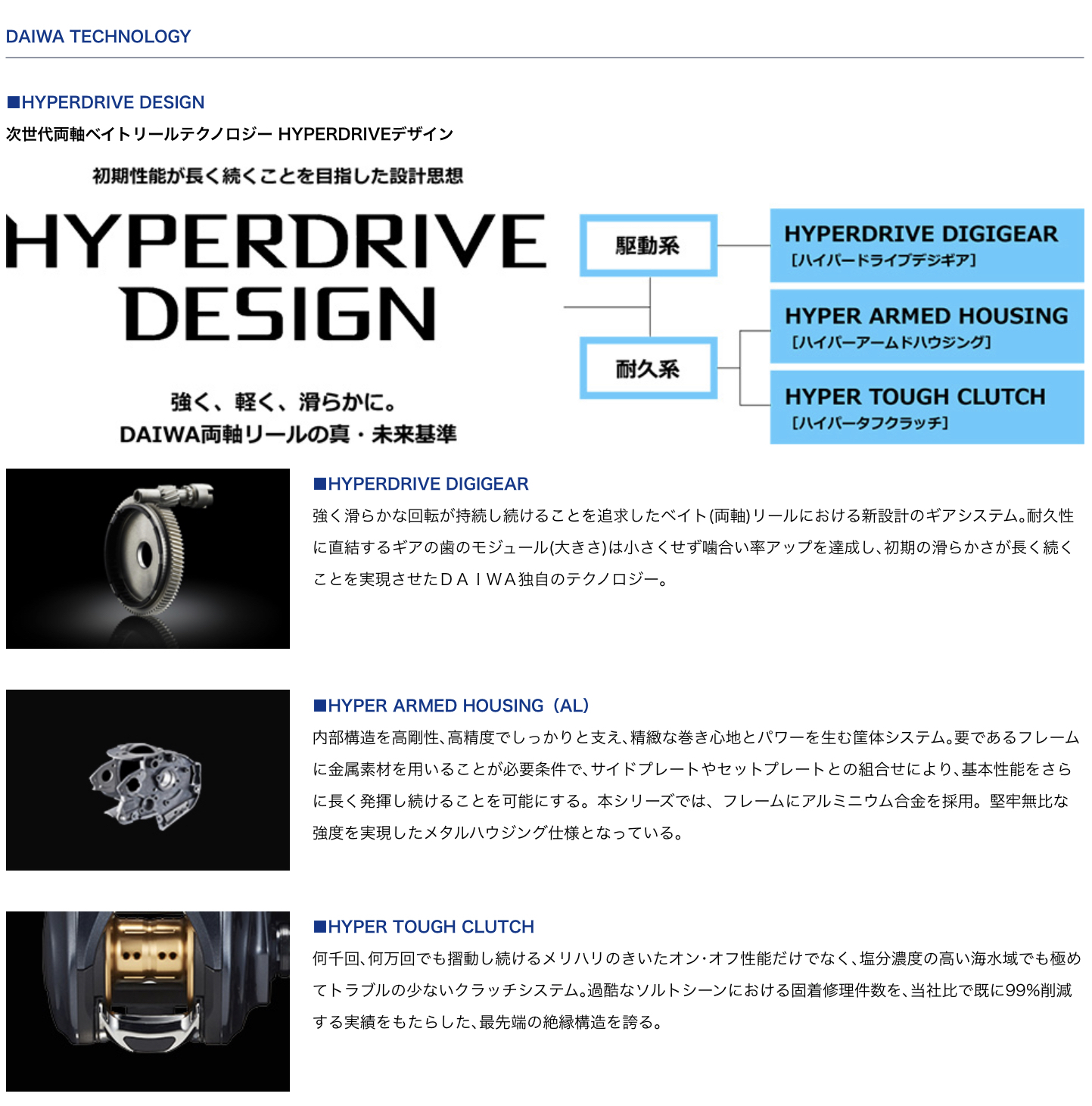Click the ■HYPER TOUGH CLUTCH section heading
This screenshot has height=1106, width=1092.
click(424, 927)
